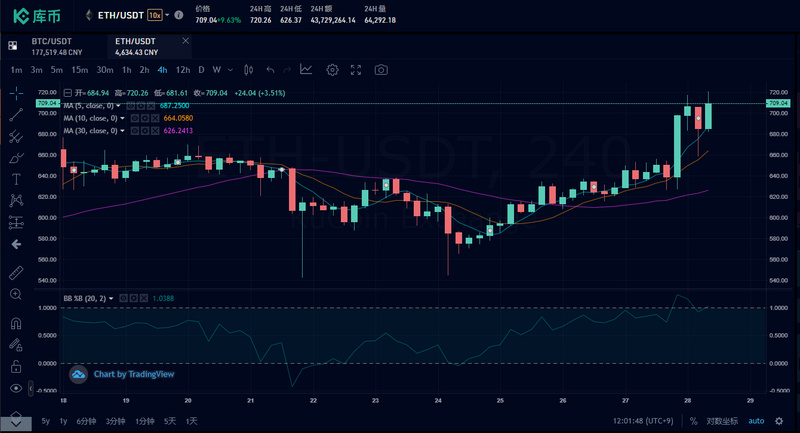Open the MA (30, close, 0) dropdown arrow
Viewport: 800px width, 433px height.
(122, 131)
